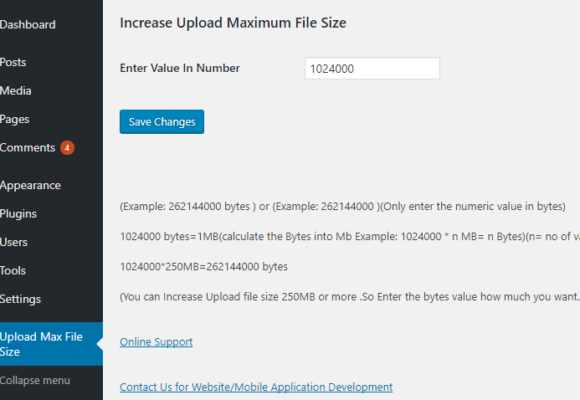
Task: Open the Users menu item
Action: point(14,242)
